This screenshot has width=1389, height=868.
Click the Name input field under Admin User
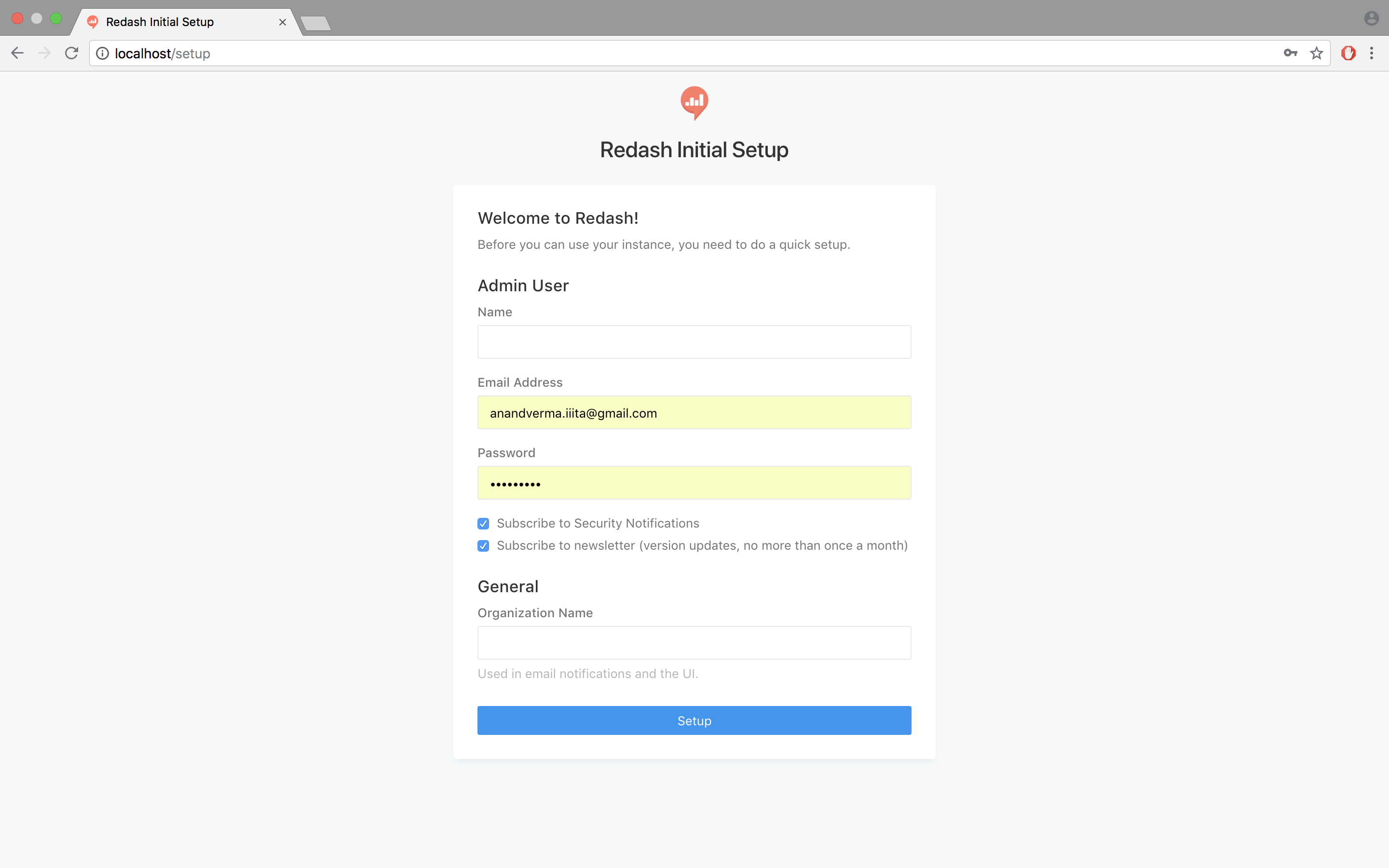coord(694,341)
